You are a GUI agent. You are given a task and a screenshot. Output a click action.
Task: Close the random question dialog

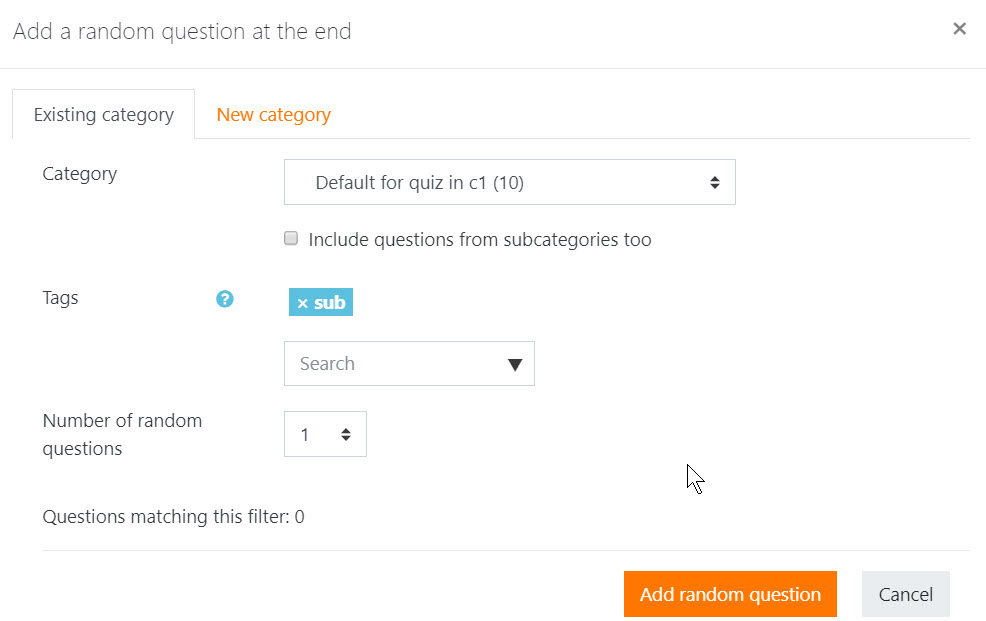click(x=959, y=28)
